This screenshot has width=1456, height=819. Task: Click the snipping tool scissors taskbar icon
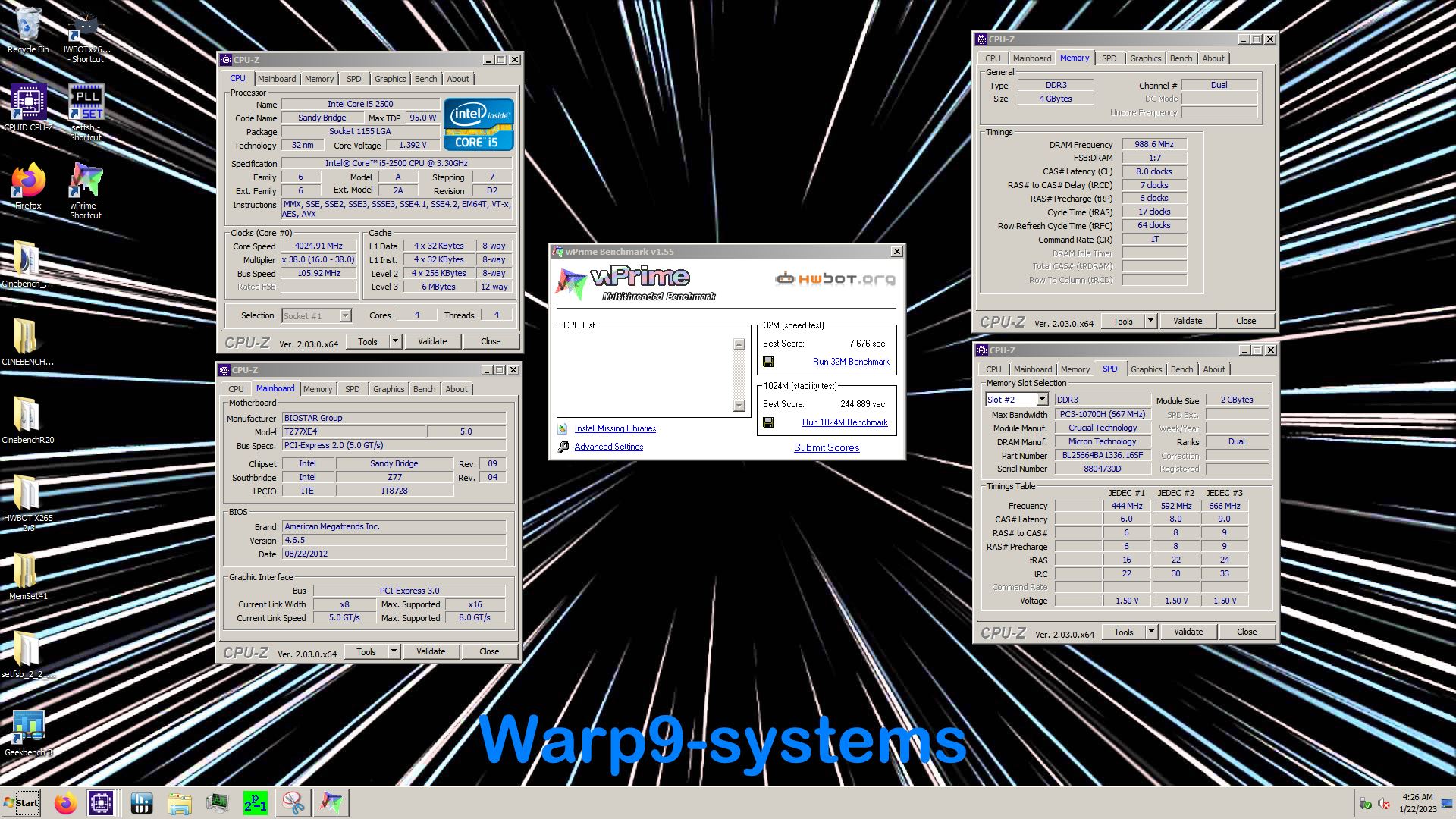point(293,803)
